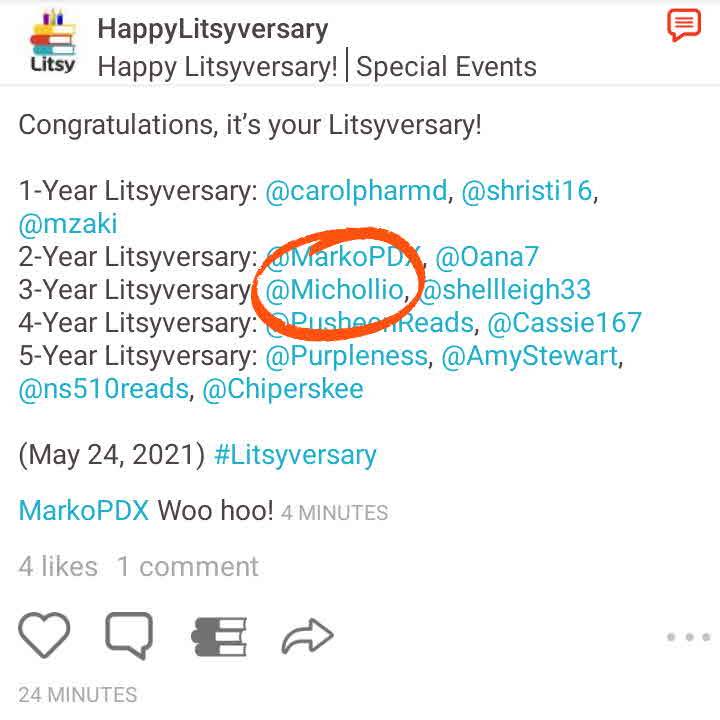Share post with arrow icon
Image resolution: width=720 pixels, height=720 pixels.
(x=307, y=636)
